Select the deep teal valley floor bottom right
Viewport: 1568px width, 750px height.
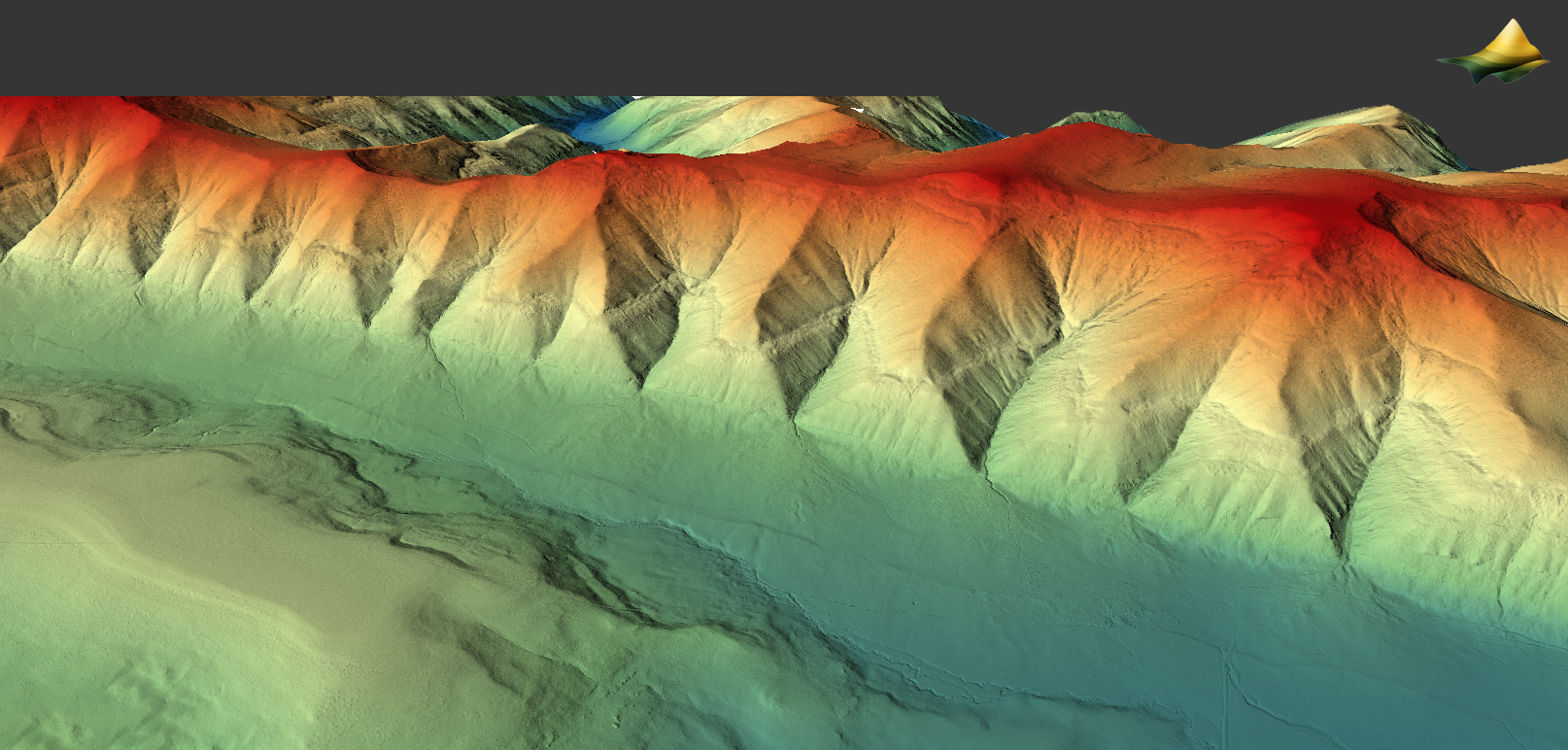[1409, 680]
